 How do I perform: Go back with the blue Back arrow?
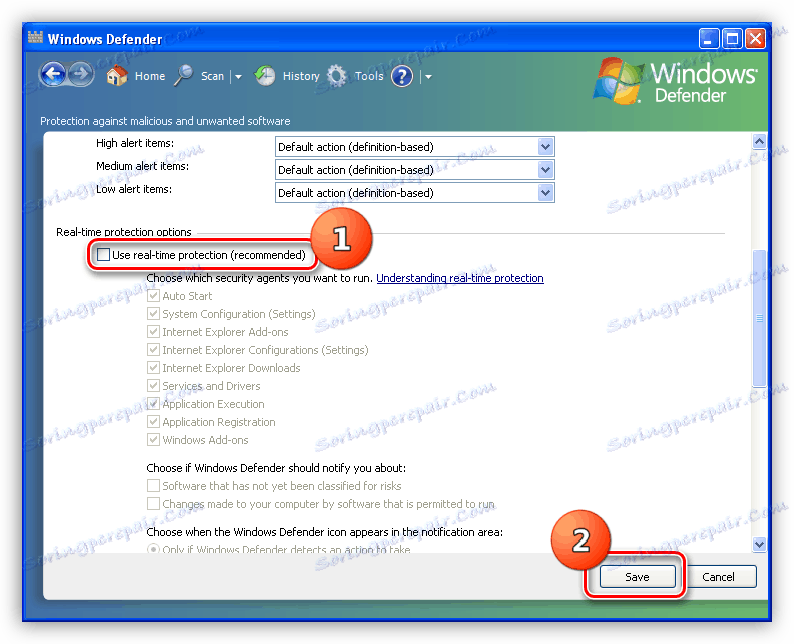click(53, 75)
